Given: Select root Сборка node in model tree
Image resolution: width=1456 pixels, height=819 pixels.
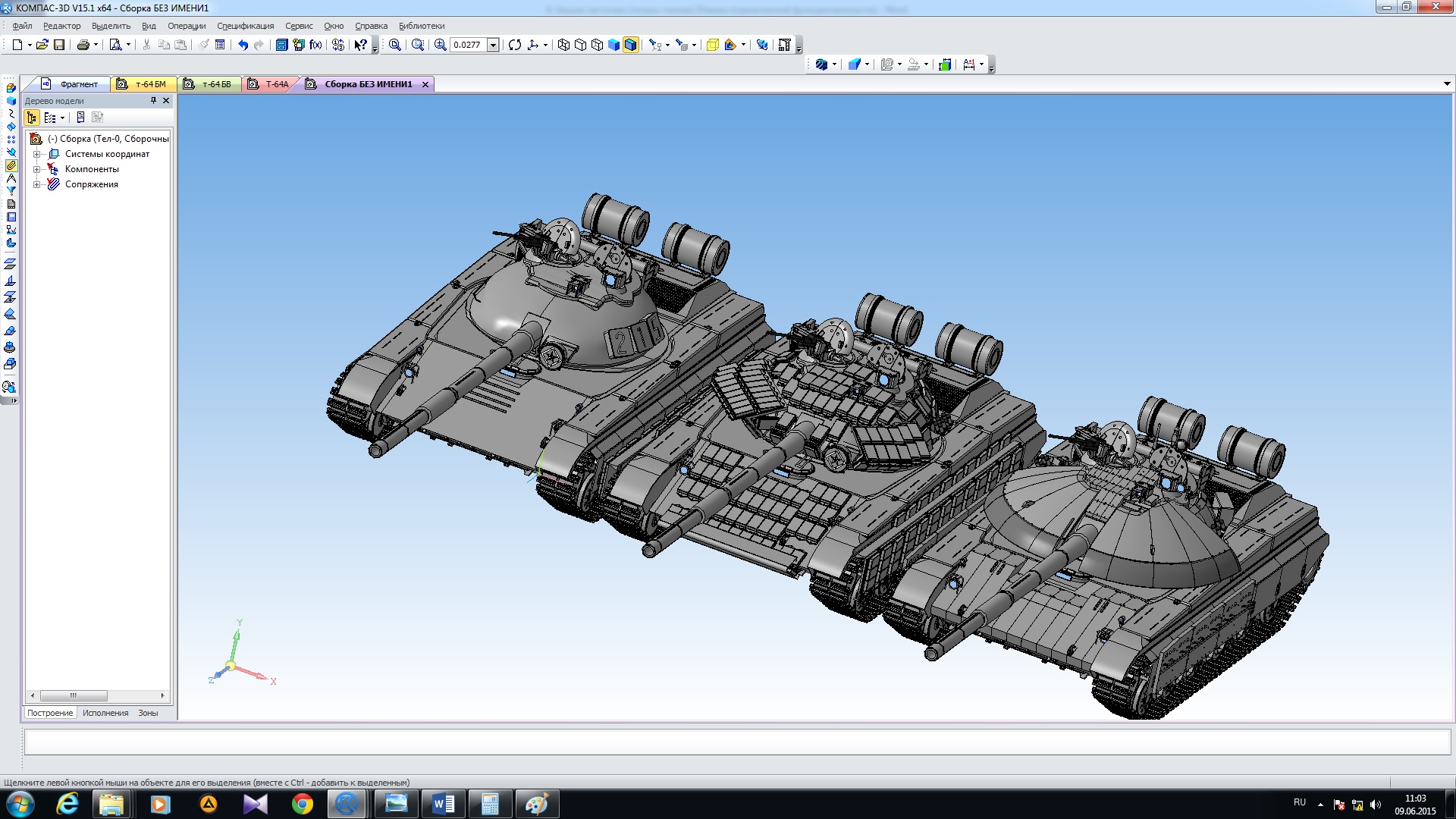Looking at the screenshot, I should pyautogui.click(x=108, y=139).
